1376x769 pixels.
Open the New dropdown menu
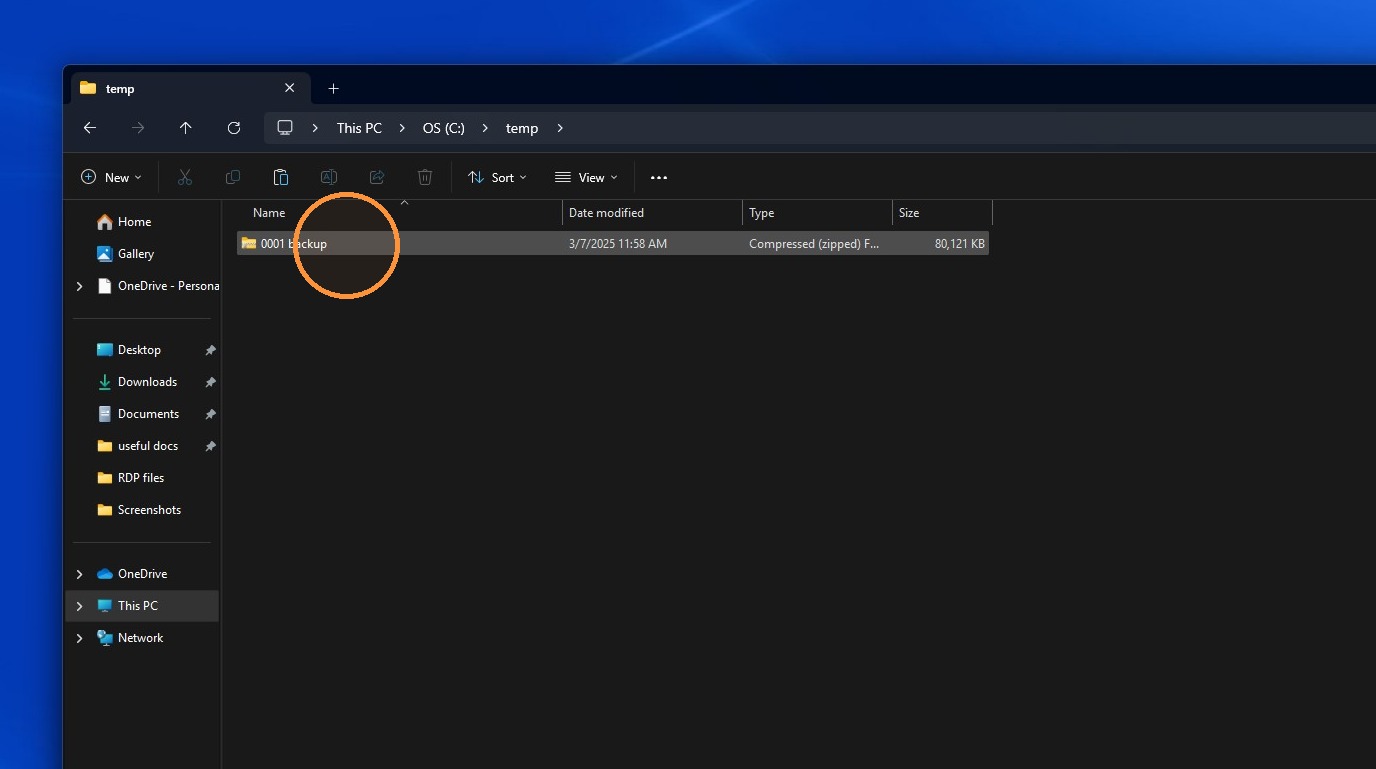point(111,177)
